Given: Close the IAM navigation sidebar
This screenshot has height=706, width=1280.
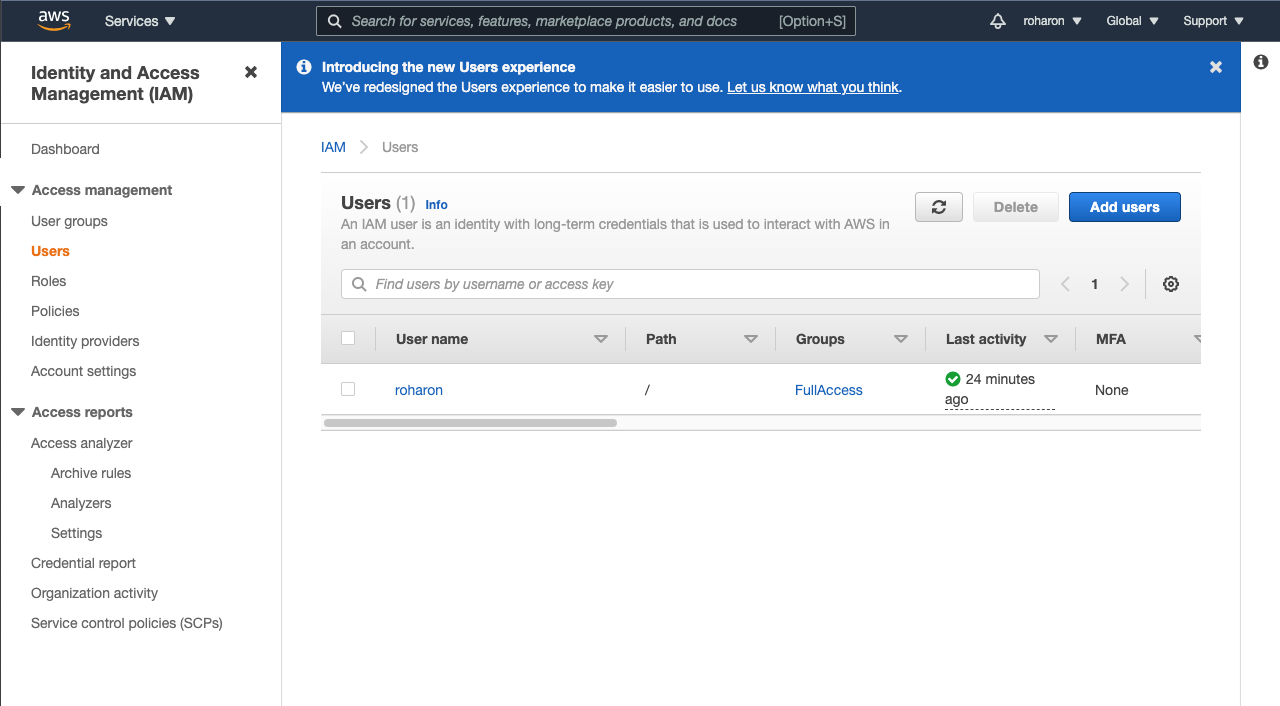Looking at the screenshot, I should tap(251, 72).
